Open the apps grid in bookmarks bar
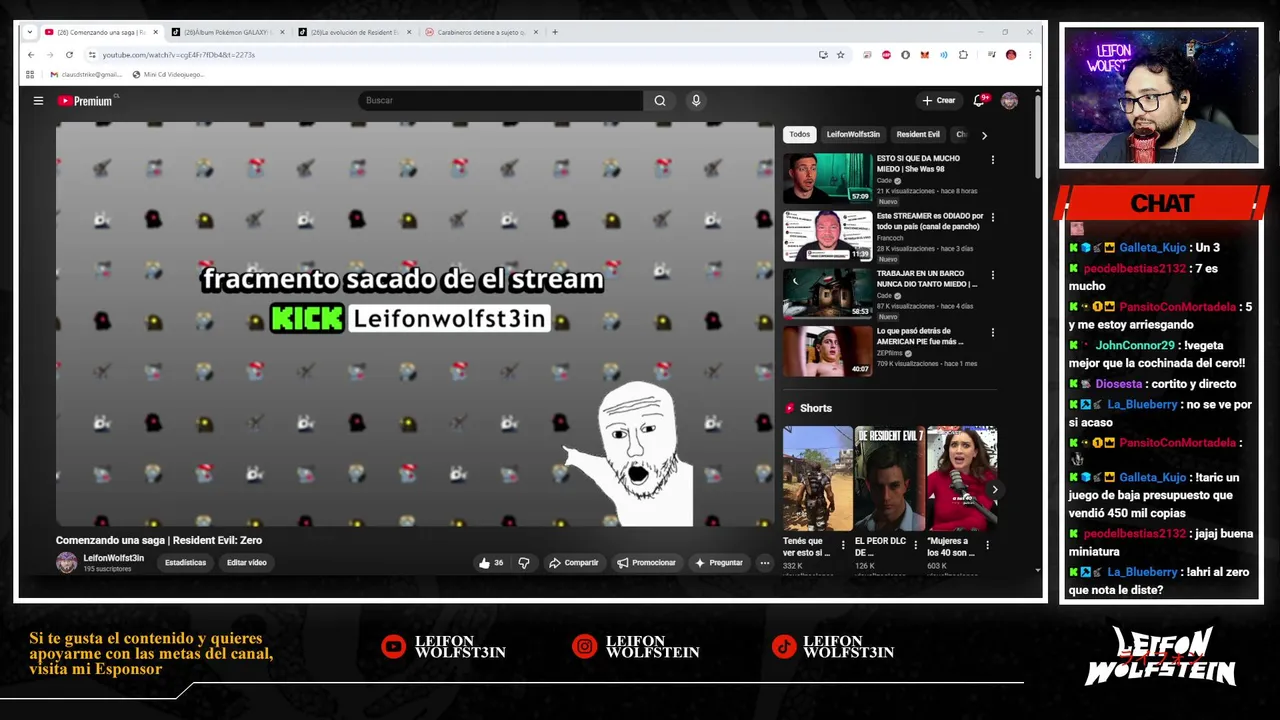This screenshot has width=1280, height=720. 30,74
